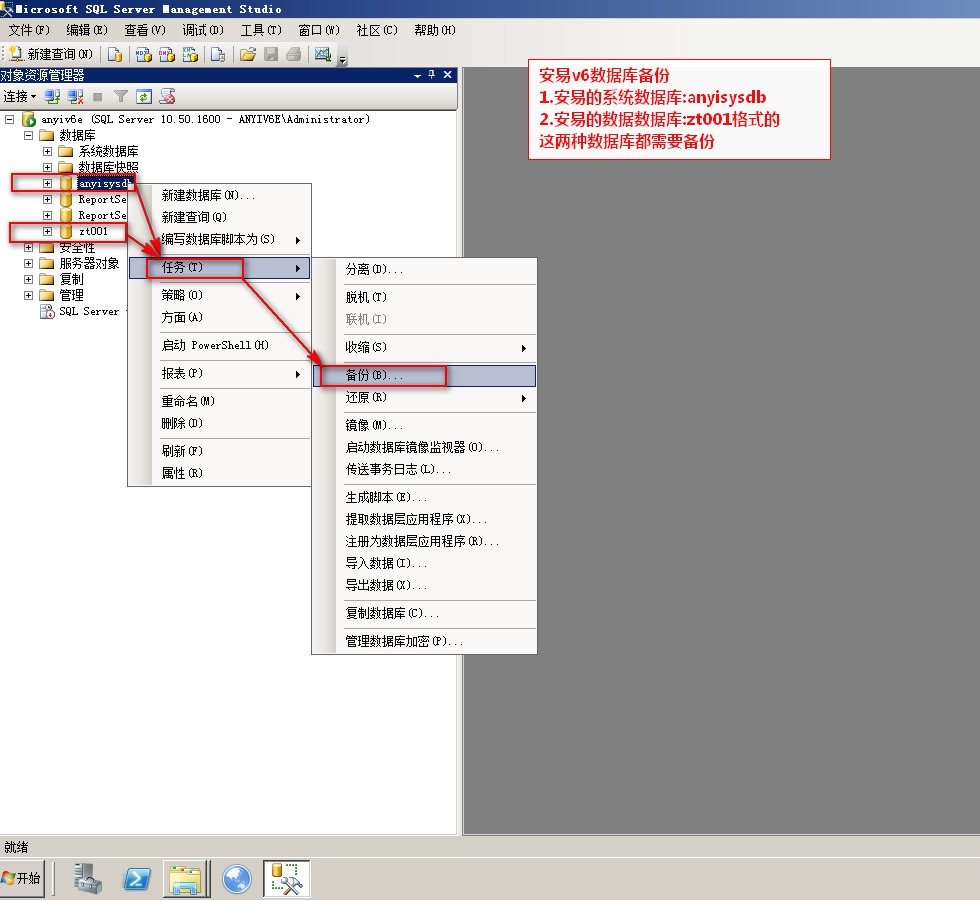The image size is (980, 900).
Task: Open the 连接 dropdown in Object Explorer
Action: 19,97
